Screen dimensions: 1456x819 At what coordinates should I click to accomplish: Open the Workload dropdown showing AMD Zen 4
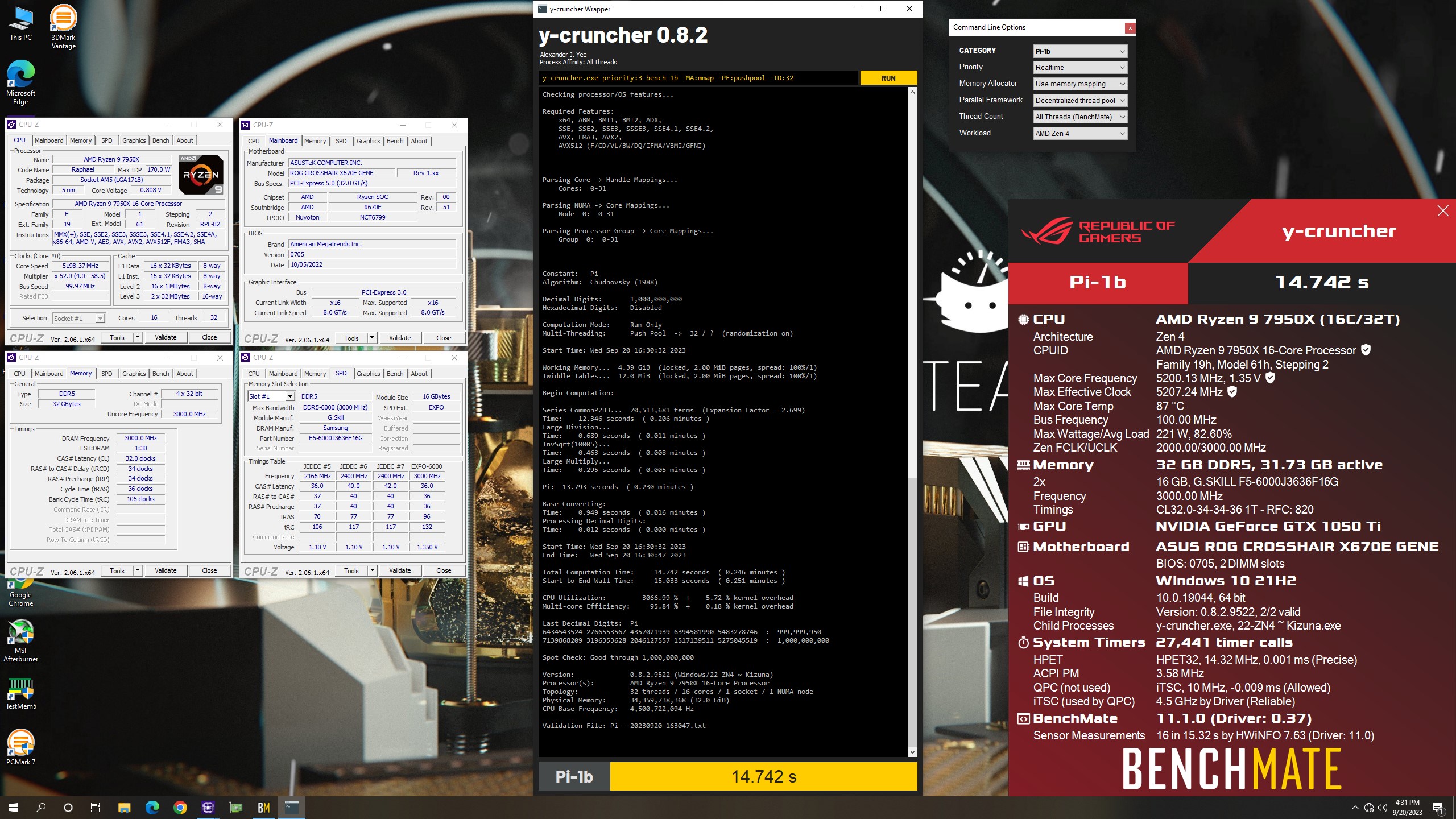click(x=1079, y=134)
